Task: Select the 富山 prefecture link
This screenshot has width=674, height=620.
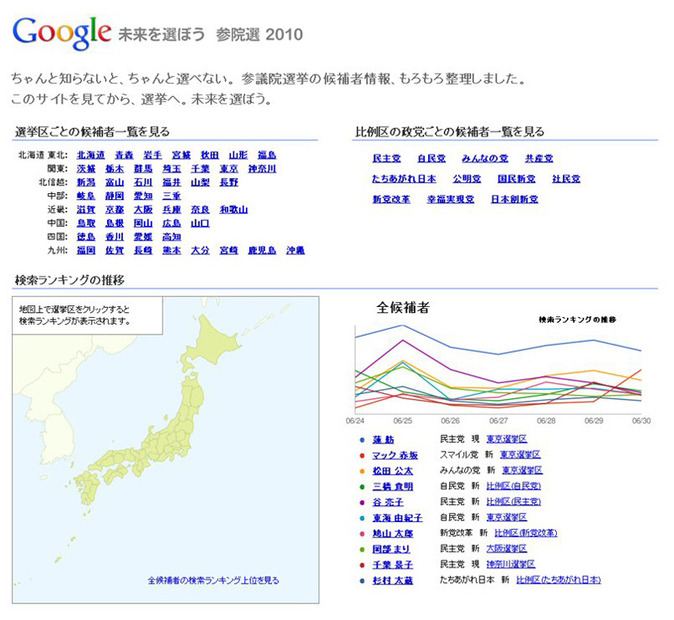Action: click(114, 183)
